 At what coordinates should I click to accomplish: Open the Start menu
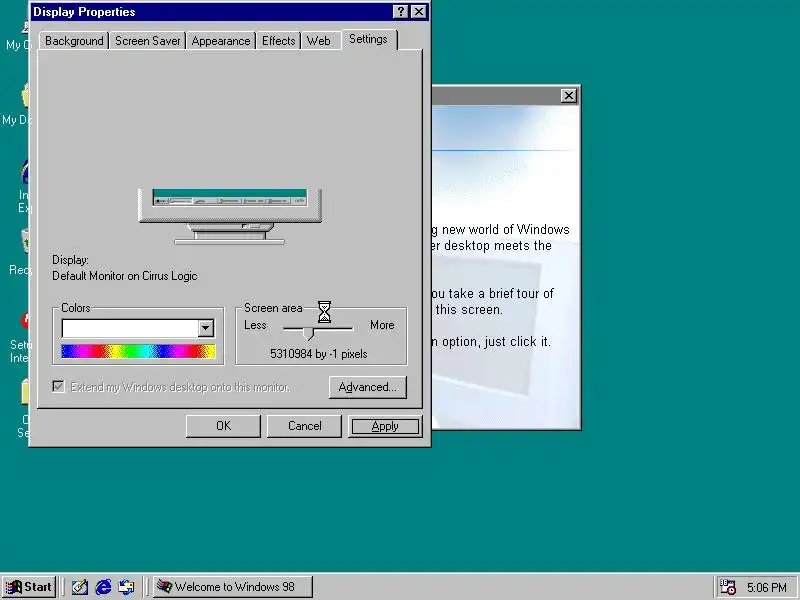click(29, 587)
